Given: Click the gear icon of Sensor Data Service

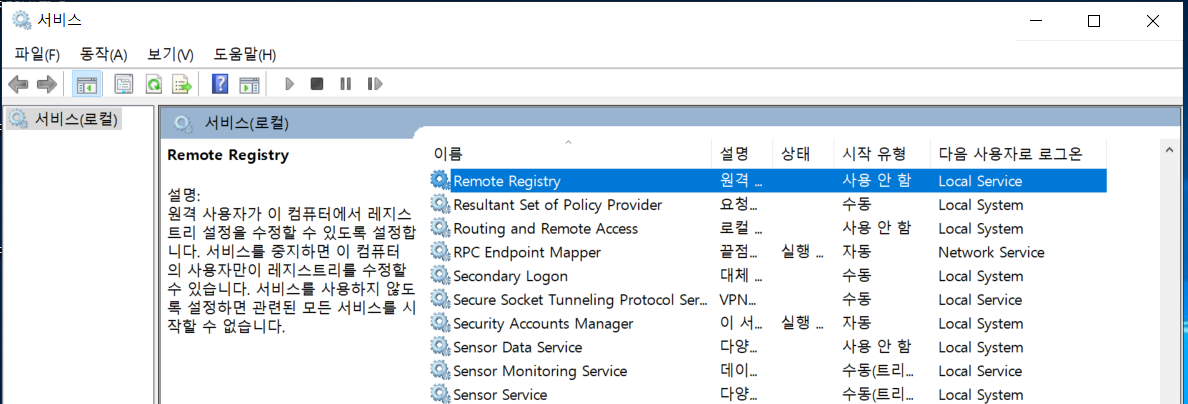Looking at the screenshot, I should coord(439,347).
